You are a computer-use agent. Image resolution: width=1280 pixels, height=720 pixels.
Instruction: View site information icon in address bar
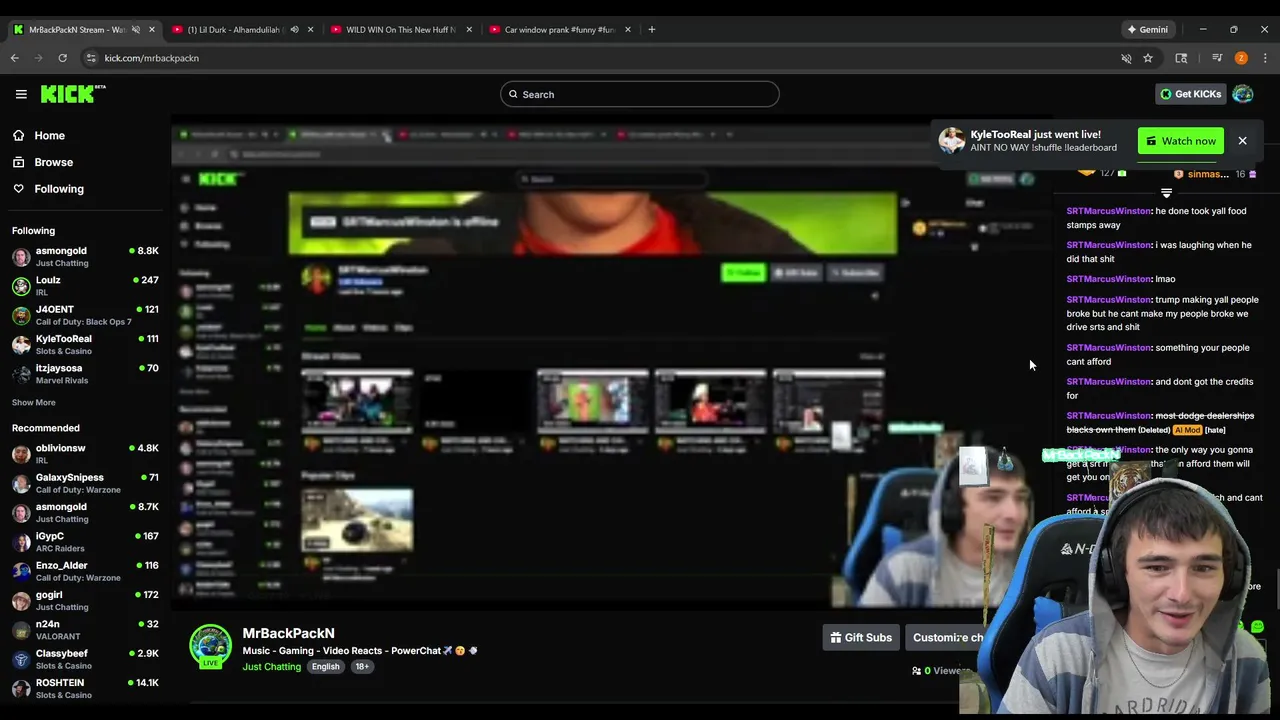tap(90, 58)
